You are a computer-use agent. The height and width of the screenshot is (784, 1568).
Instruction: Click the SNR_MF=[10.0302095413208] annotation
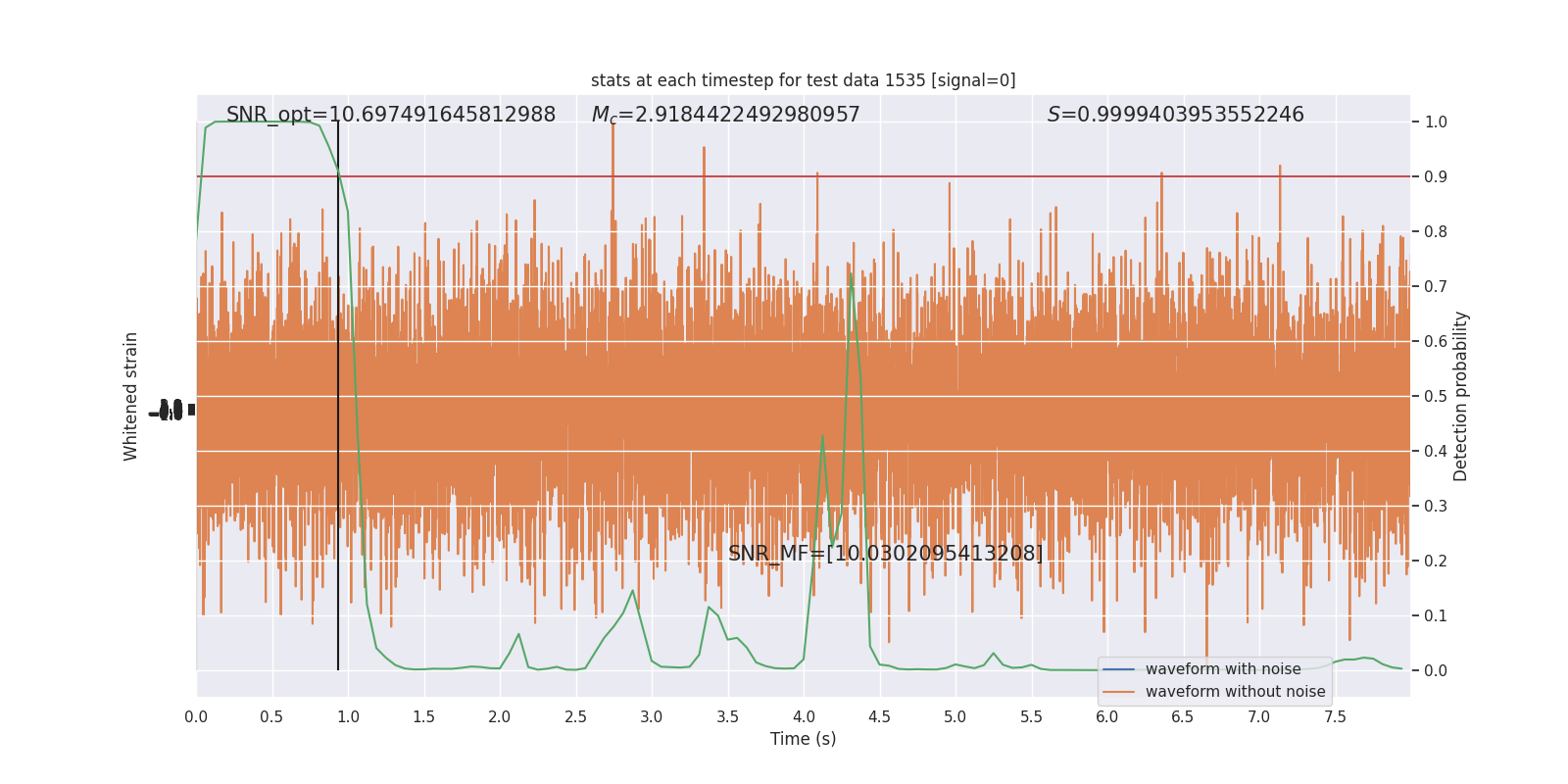click(885, 554)
